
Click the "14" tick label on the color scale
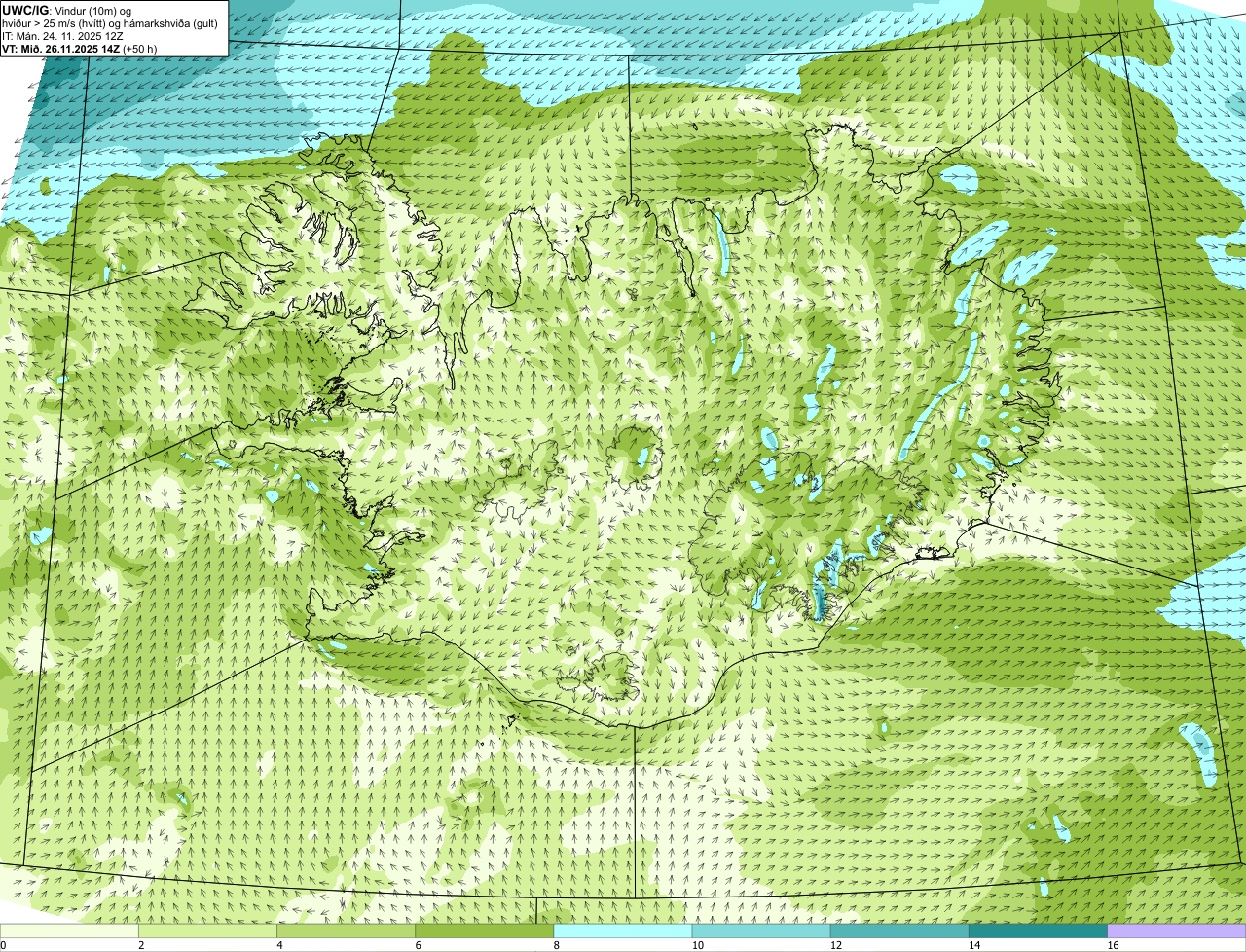[x=974, y=945]
